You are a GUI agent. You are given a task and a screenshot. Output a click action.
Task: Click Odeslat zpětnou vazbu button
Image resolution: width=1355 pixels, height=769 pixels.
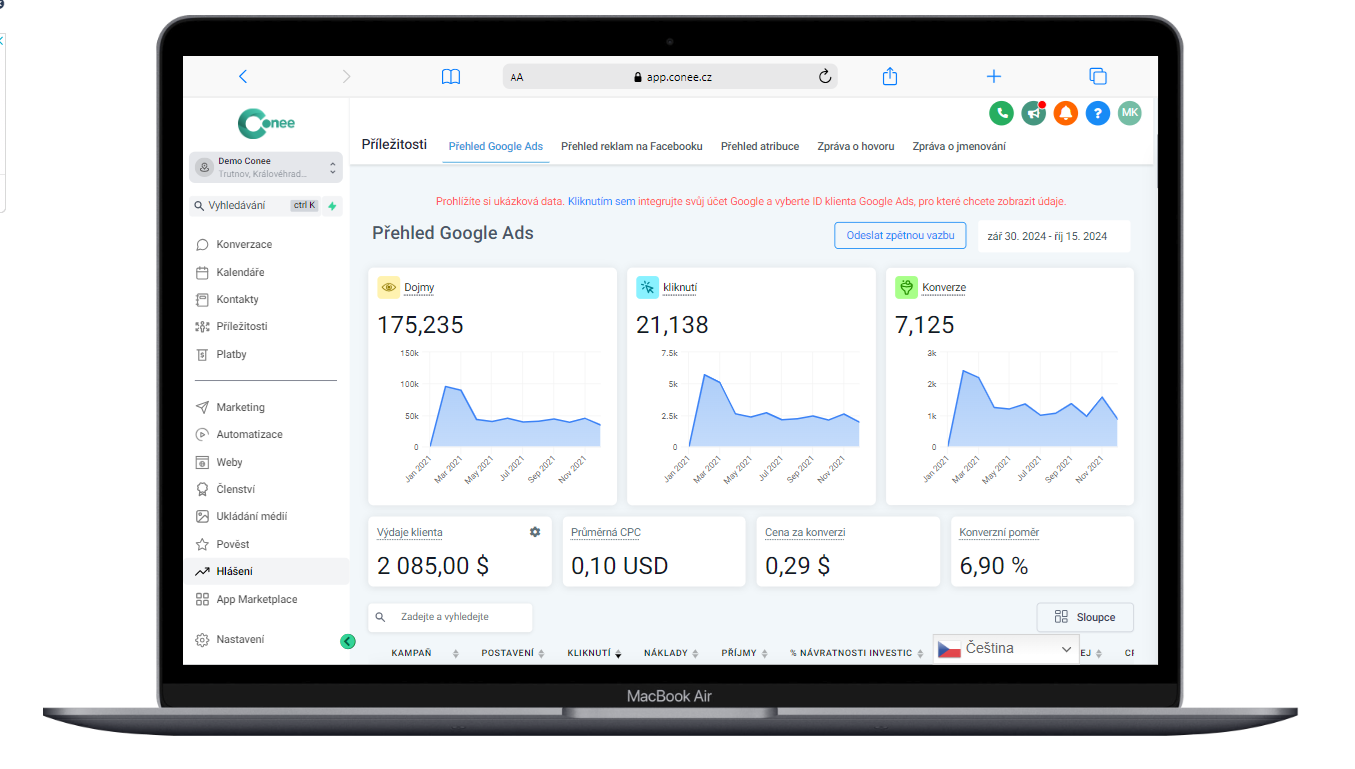click(900, 236)
